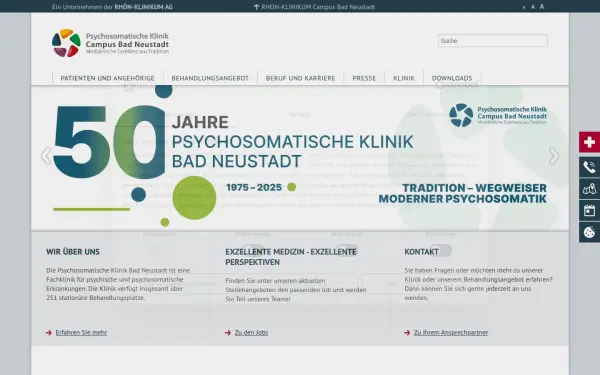Open the directions map sidebar icon
The width and height of the screenshot is (600, 375).
(x=589, y=189)
